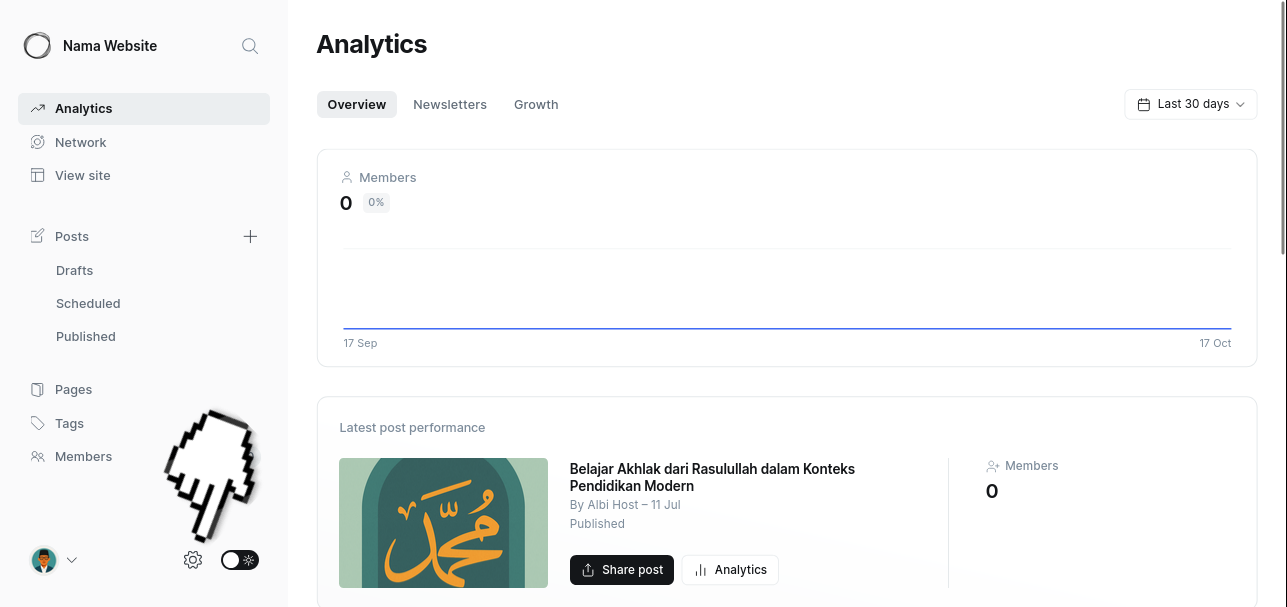The image size is (1287, 607).
Task: Open Pages using its sidebar icon
Action: coord(37,389)
